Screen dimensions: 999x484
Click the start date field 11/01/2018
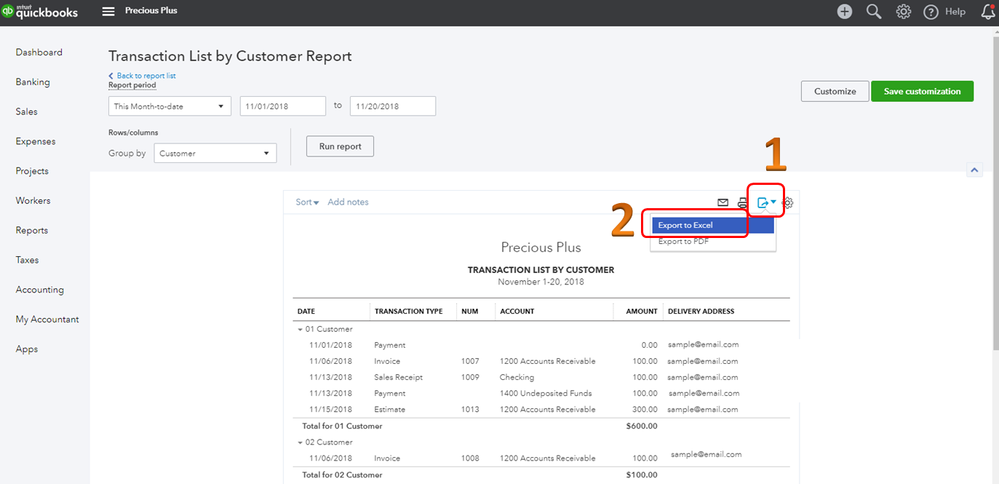point(282,106)
